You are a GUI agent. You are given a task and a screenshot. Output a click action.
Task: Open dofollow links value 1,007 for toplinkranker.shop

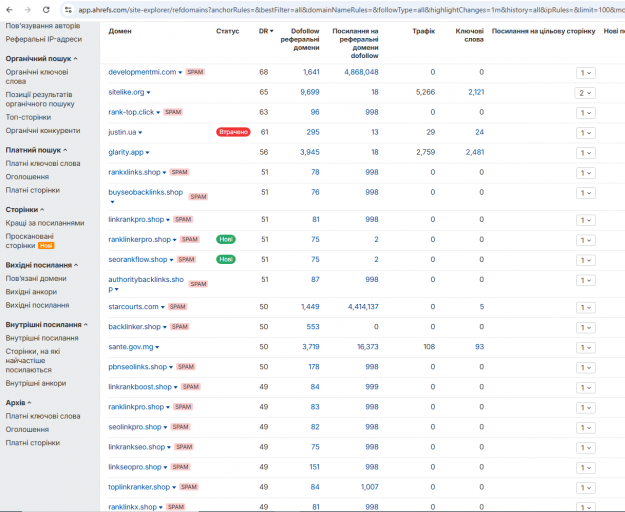(369, 487)
